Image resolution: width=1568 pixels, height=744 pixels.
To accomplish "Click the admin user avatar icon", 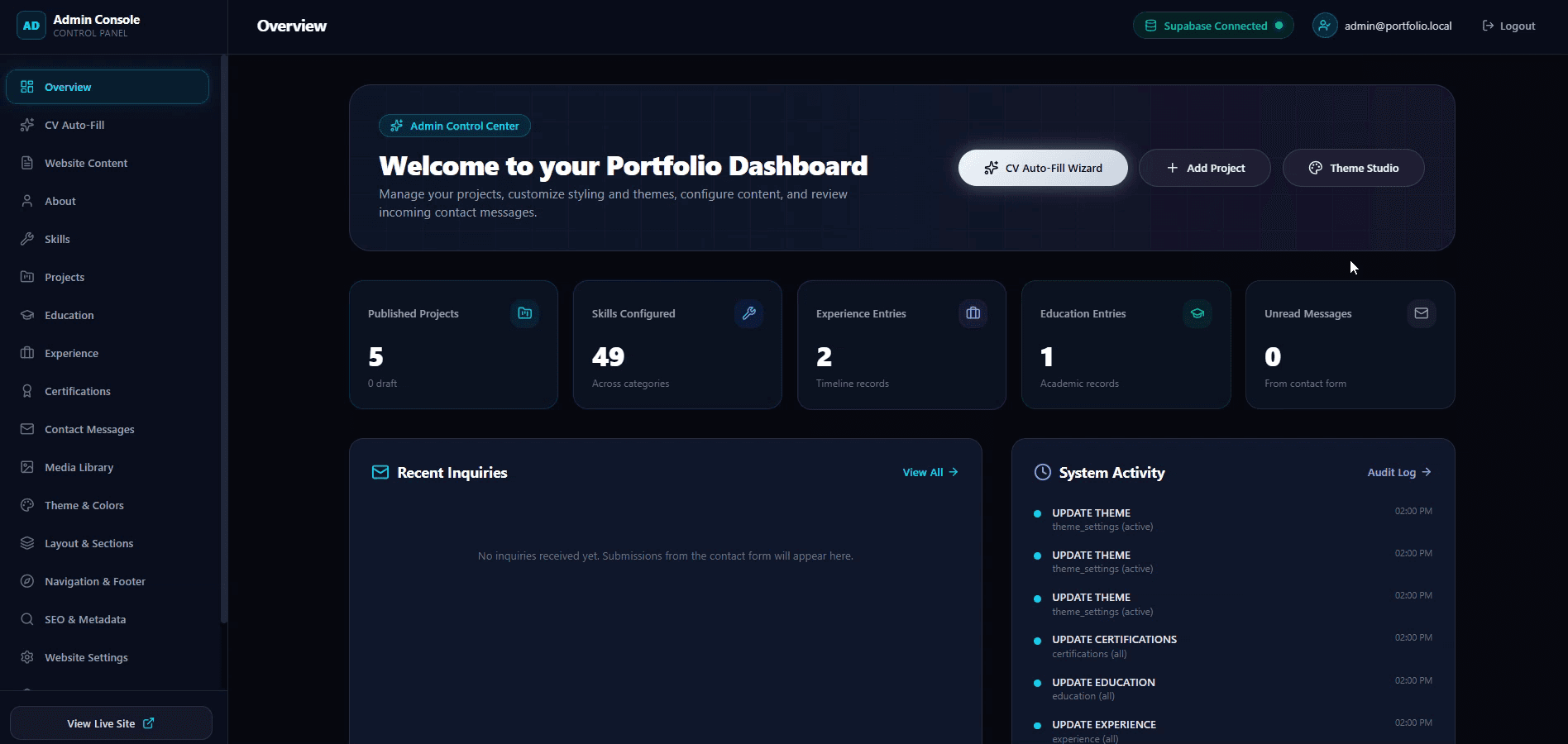I will tap(1325, 26).
